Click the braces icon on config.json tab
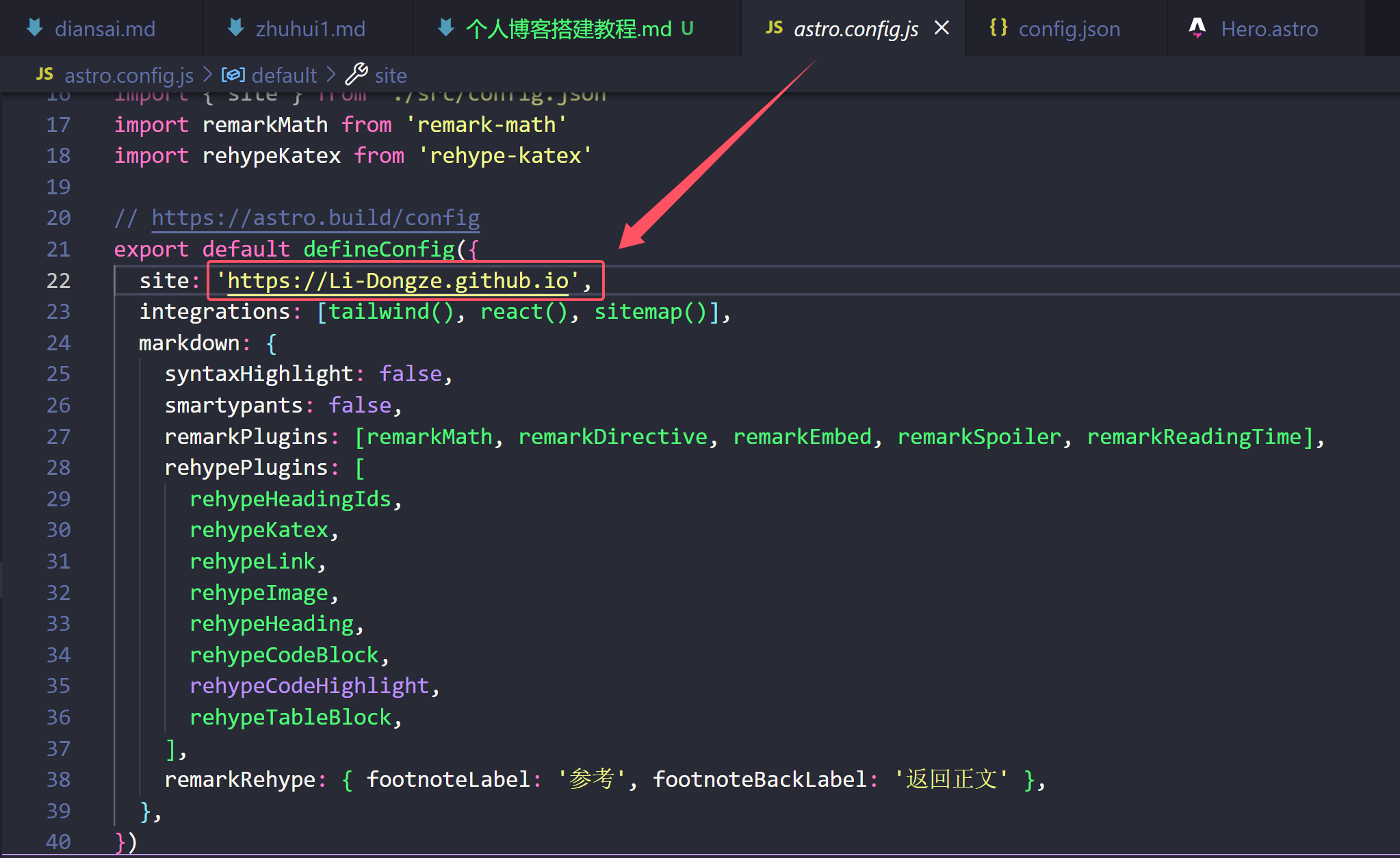Image resolution: width=1400 pixels, height=858 pixels. (998, 27)
